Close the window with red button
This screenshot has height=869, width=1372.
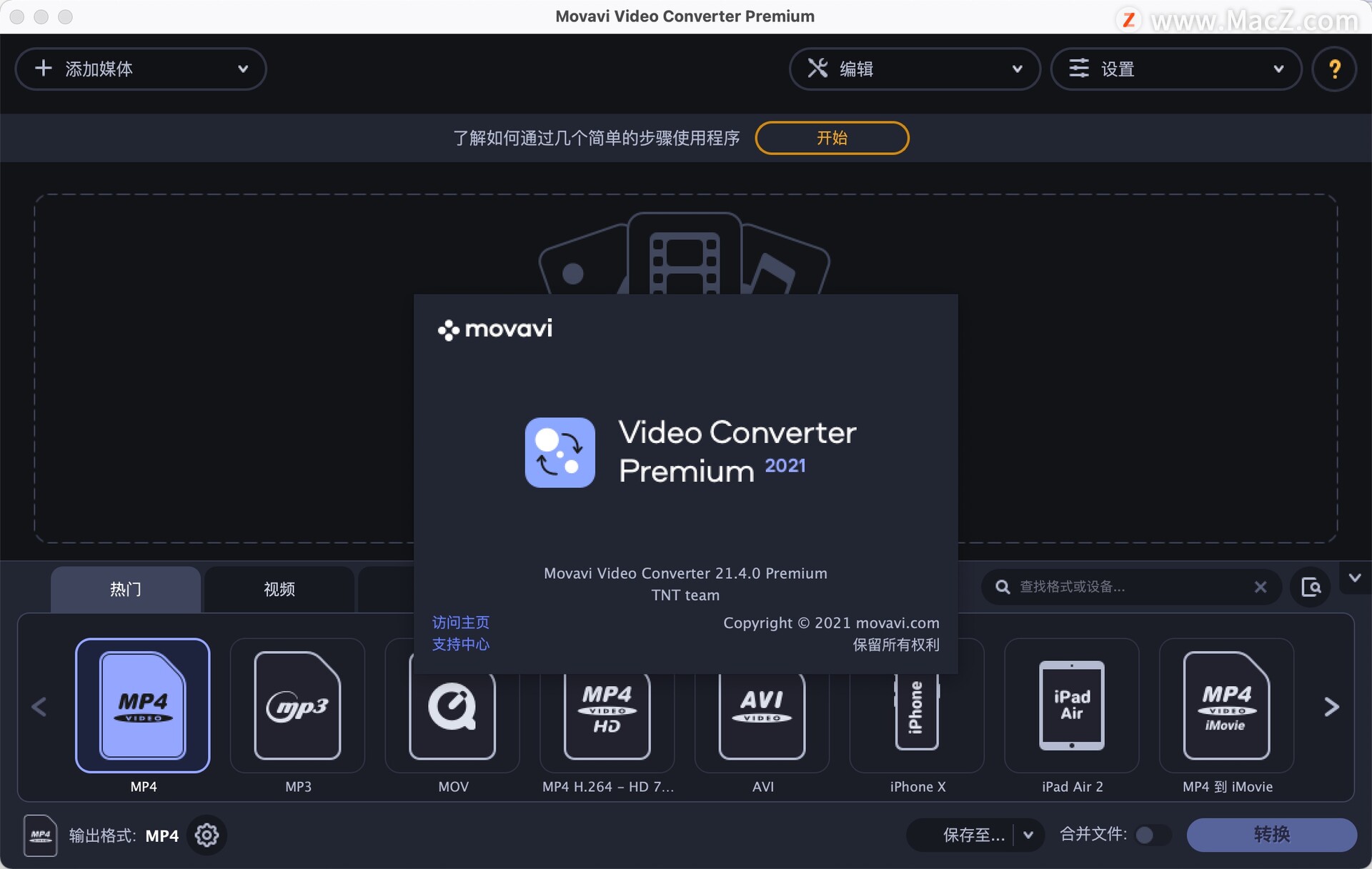tap(17, 16)
